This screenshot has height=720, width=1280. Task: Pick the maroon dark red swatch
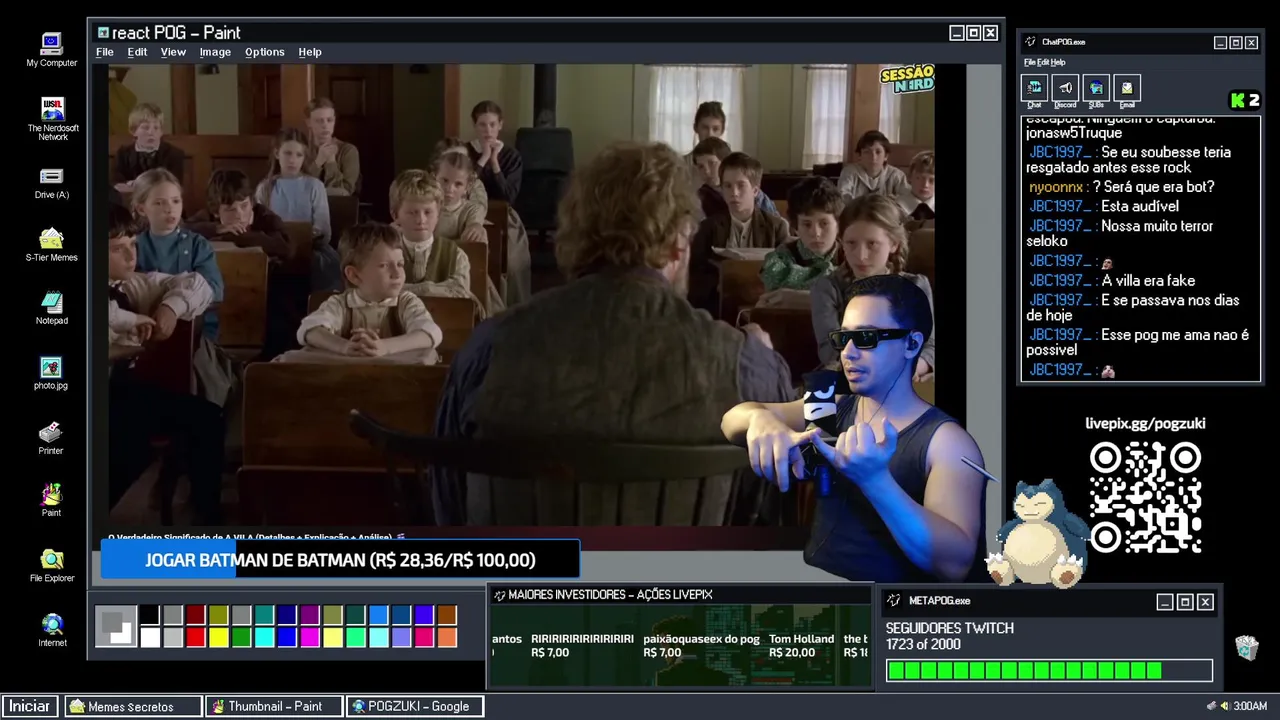[196, 616]
